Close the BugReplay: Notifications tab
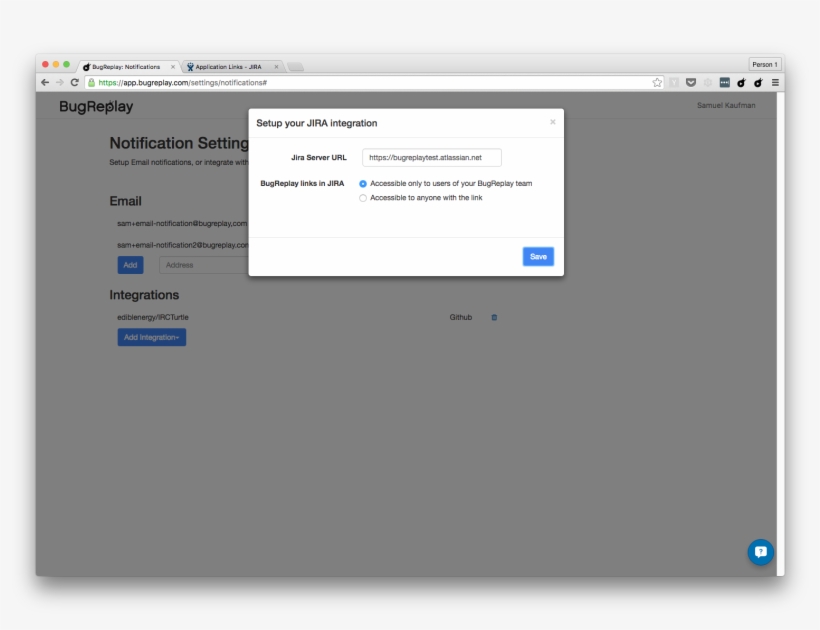Screen dimensions: 820x630 coord(173,67)
